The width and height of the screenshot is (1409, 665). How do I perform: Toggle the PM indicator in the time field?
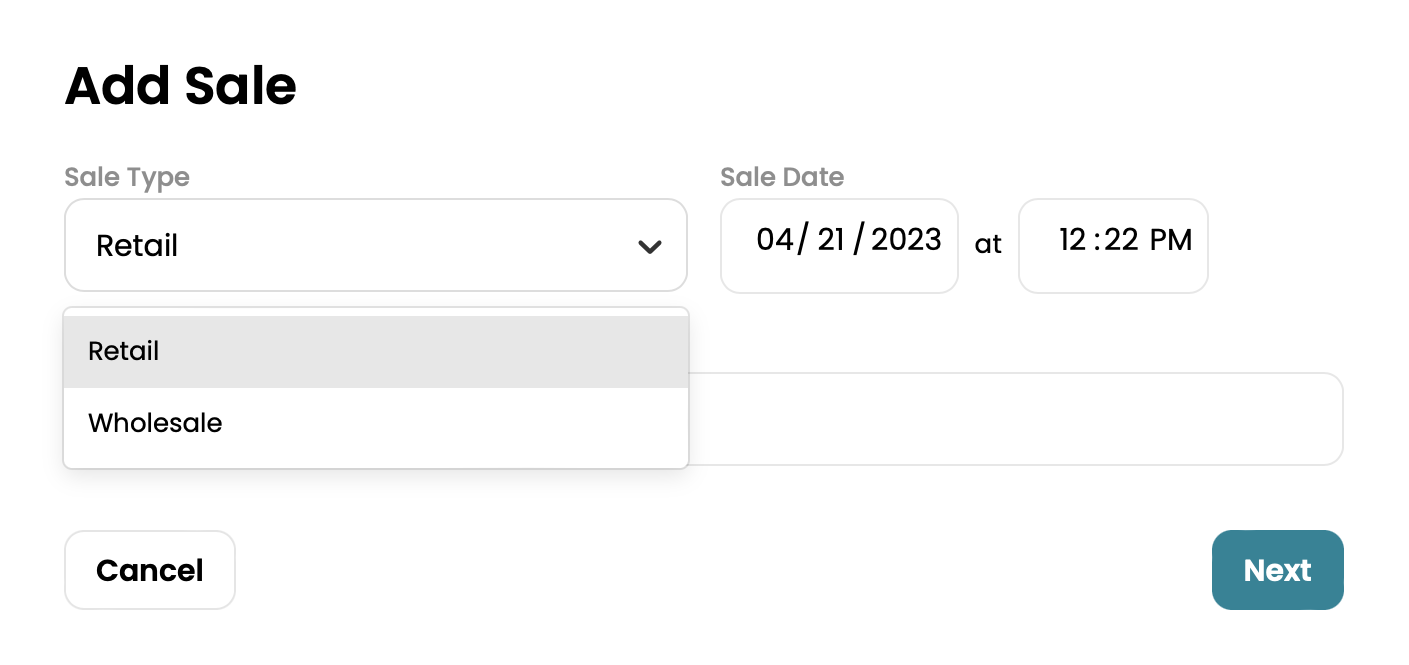click(1171, 240)
